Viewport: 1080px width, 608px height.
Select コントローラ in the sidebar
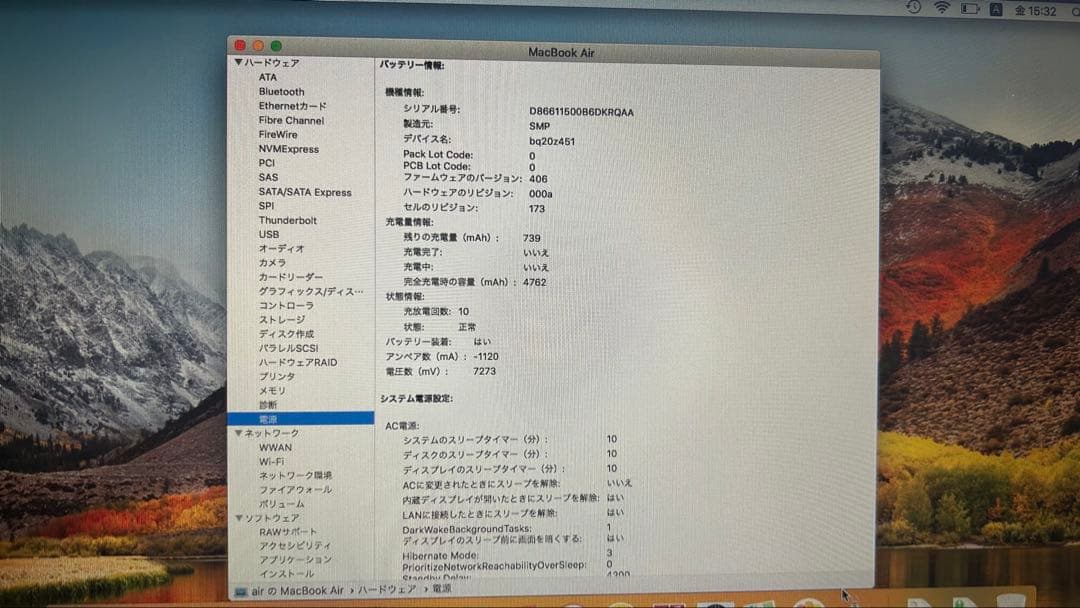(286, 305)
